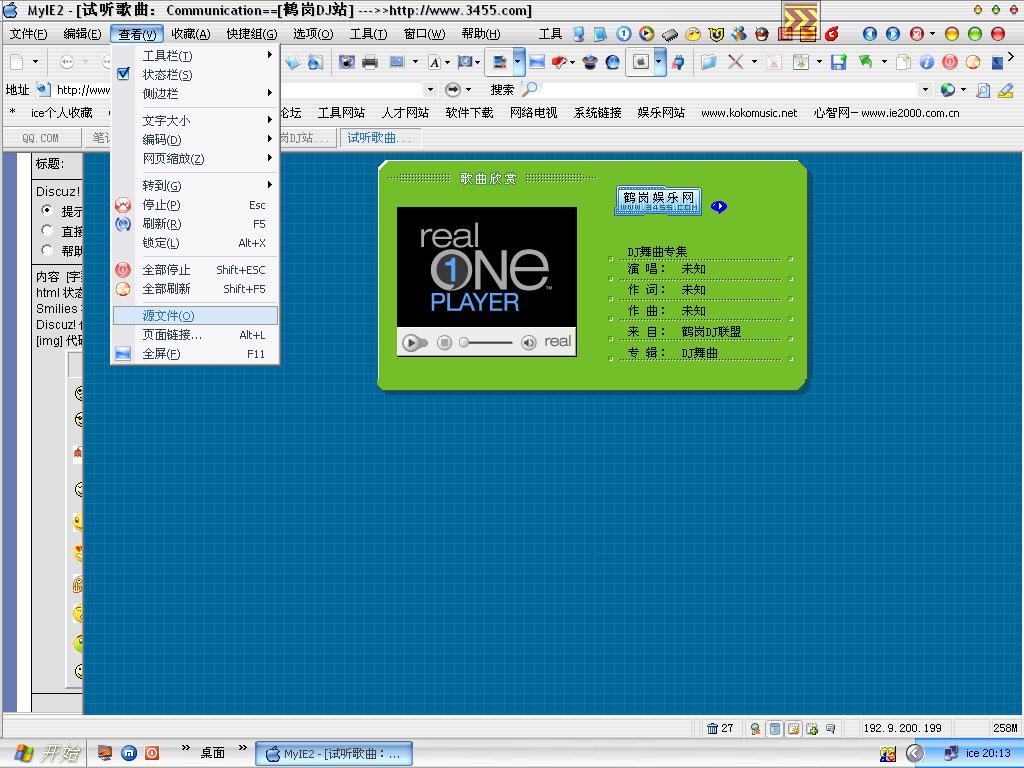
Task: Open the www.kokomusic.net favorites link
Action: (749, 113)
